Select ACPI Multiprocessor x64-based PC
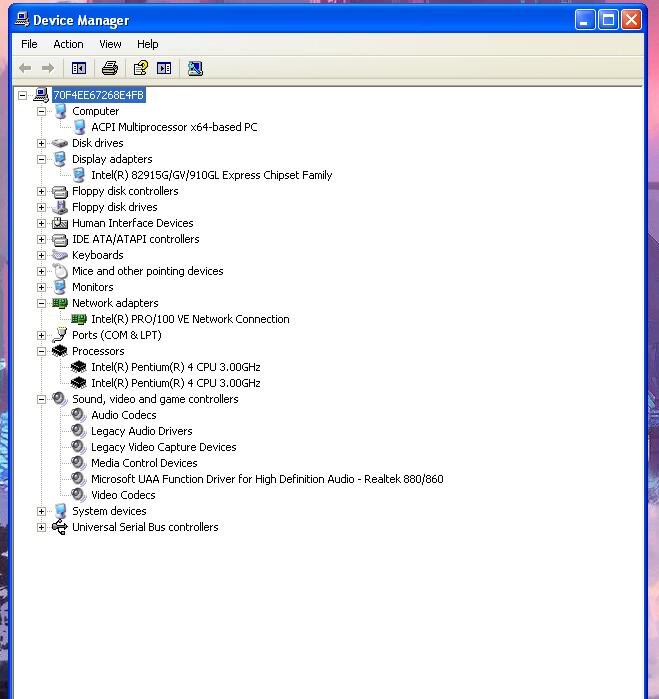The image size is (659, 699). [x=174, y=127]
